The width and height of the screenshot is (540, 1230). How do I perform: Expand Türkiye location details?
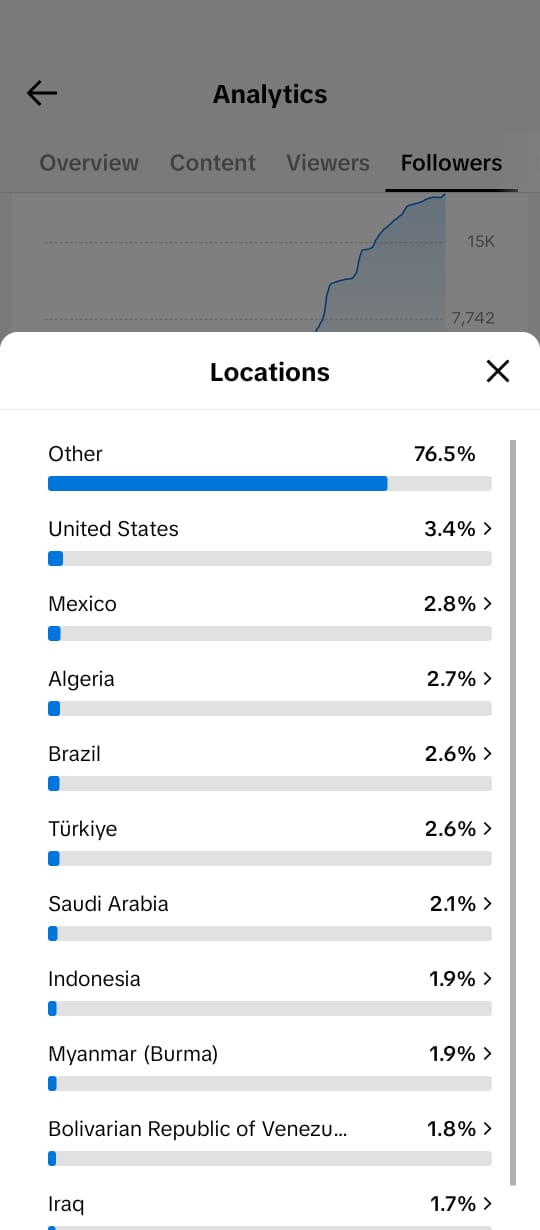coord(487,829)
